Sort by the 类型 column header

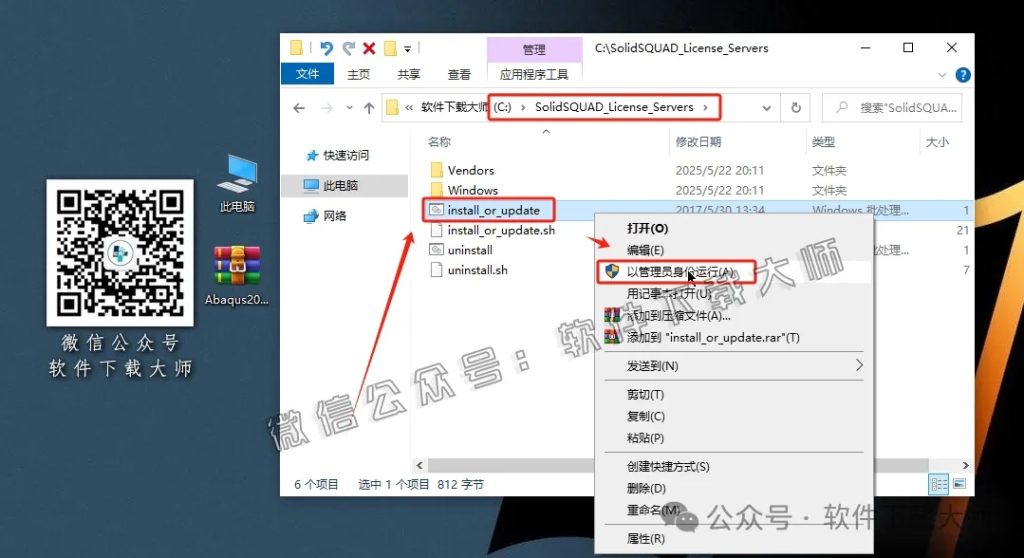(x=823, y=142)
